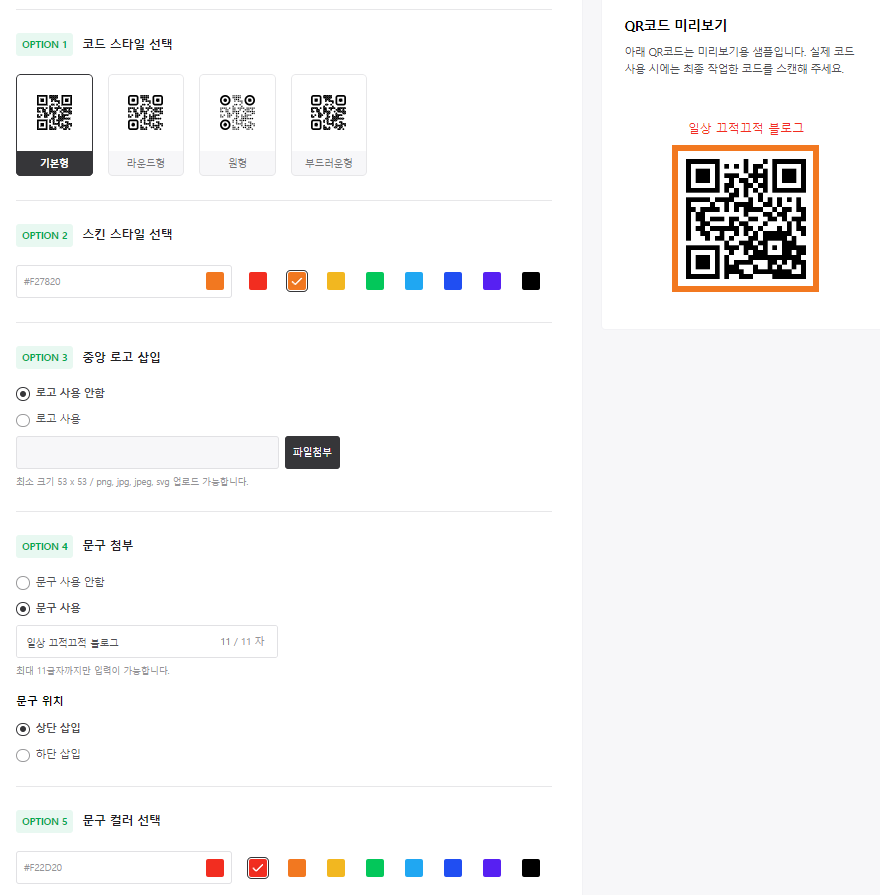Screen dimensions: 880x895
Task: Pick the green text color swatch
Action: pyautogui.click(x=375, y=868)
